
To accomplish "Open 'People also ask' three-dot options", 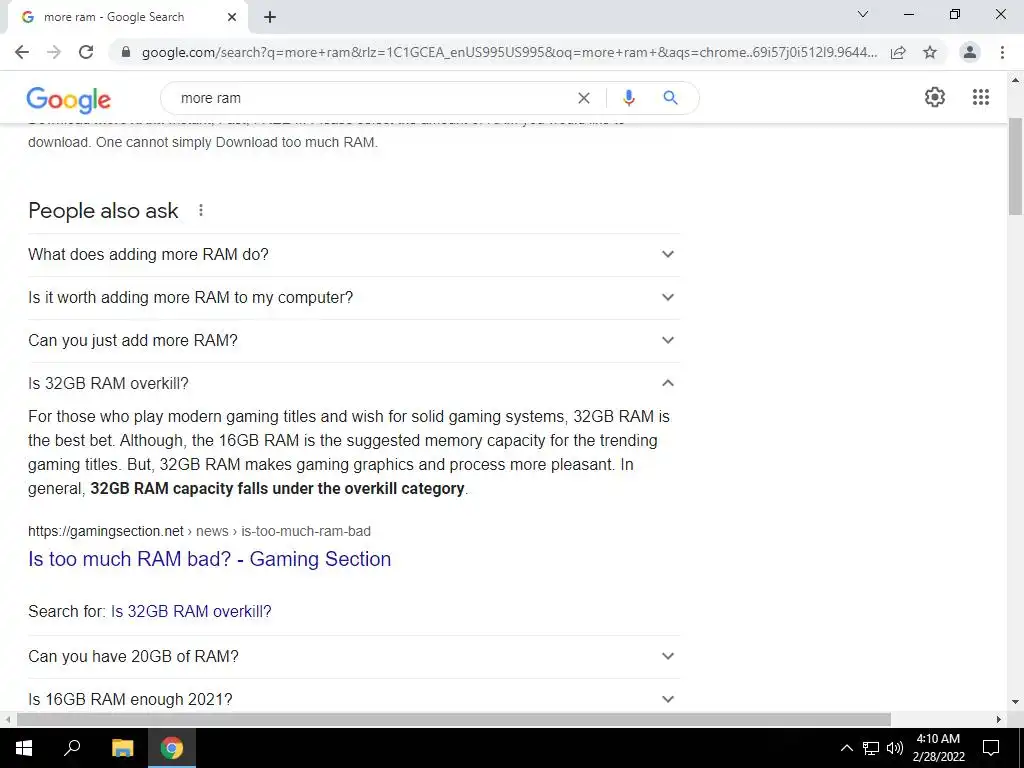I will point(201,210).
